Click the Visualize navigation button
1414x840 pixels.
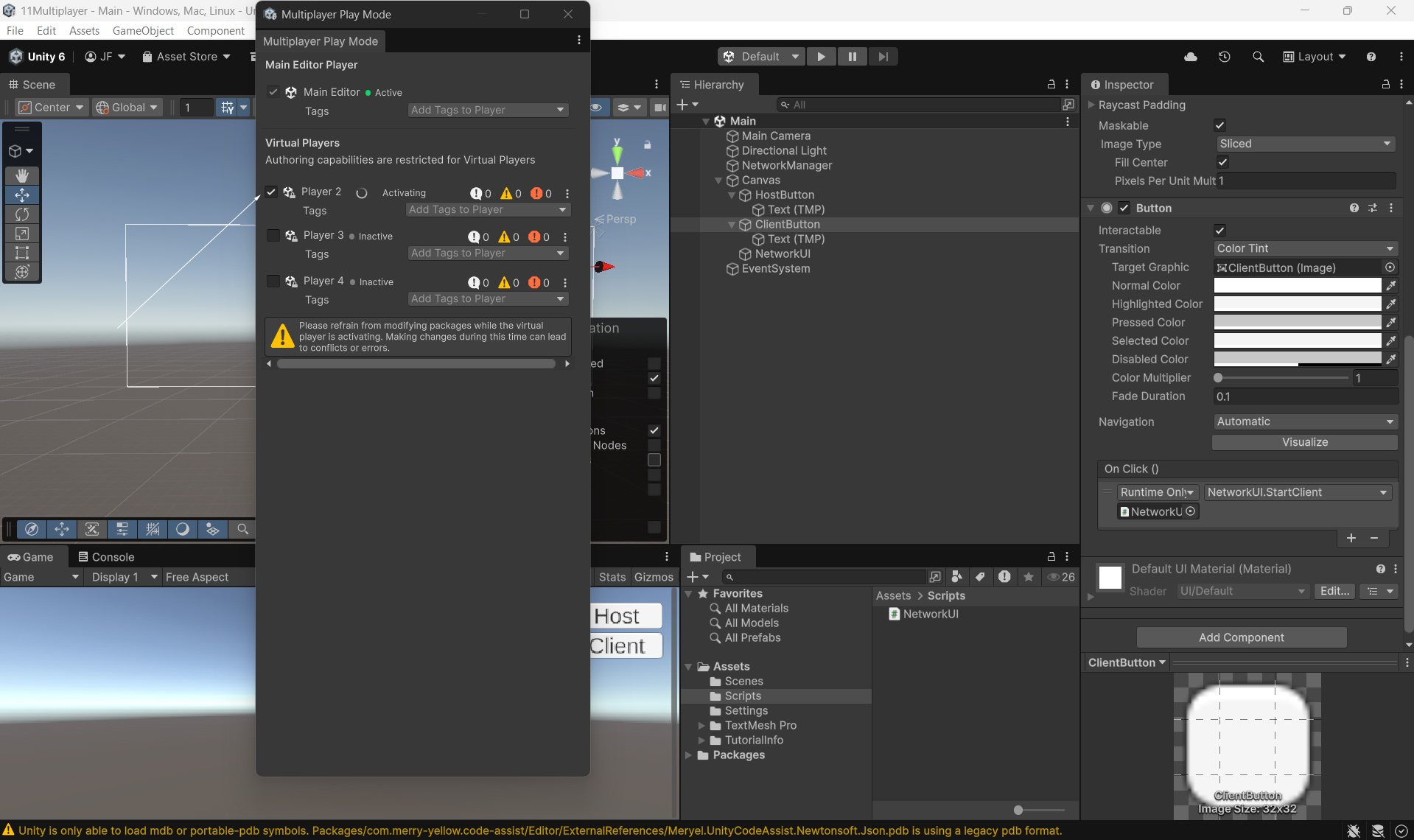1304,442
